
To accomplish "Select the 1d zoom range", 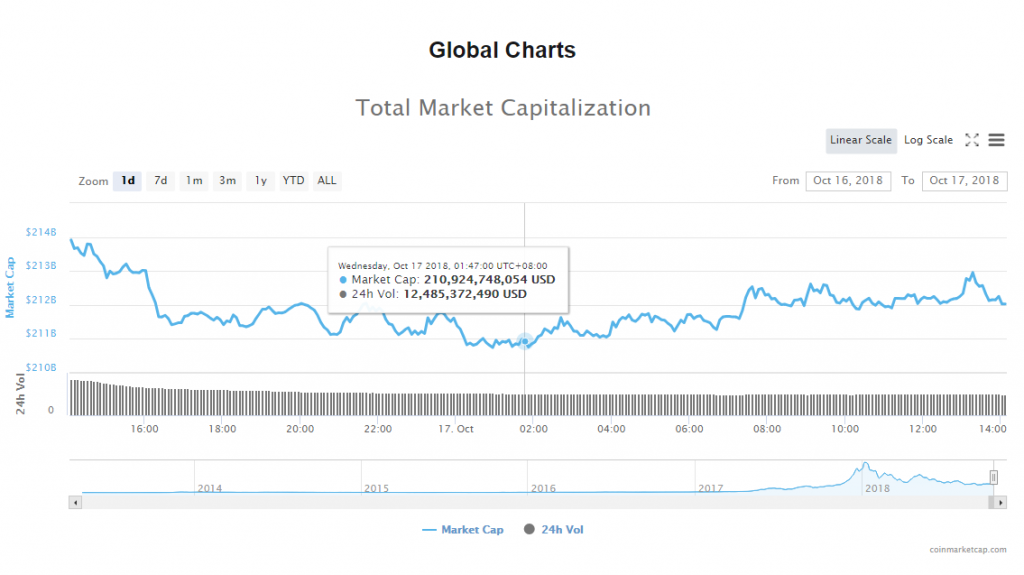I will point(127,181).
